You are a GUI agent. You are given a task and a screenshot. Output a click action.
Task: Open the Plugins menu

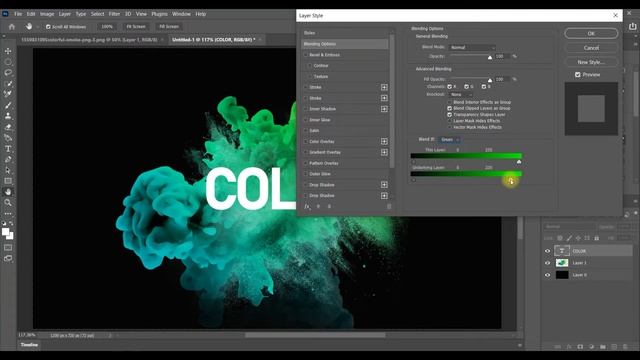click(x=159, y=14)
